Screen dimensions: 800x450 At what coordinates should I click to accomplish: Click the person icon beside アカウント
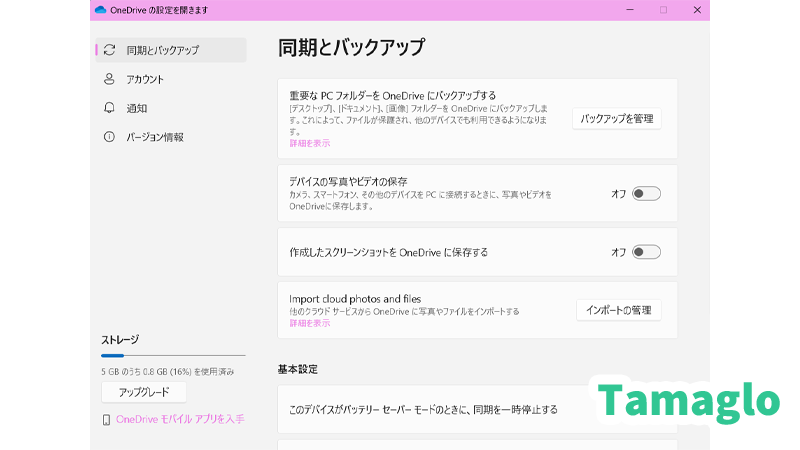tap(109, 79)
